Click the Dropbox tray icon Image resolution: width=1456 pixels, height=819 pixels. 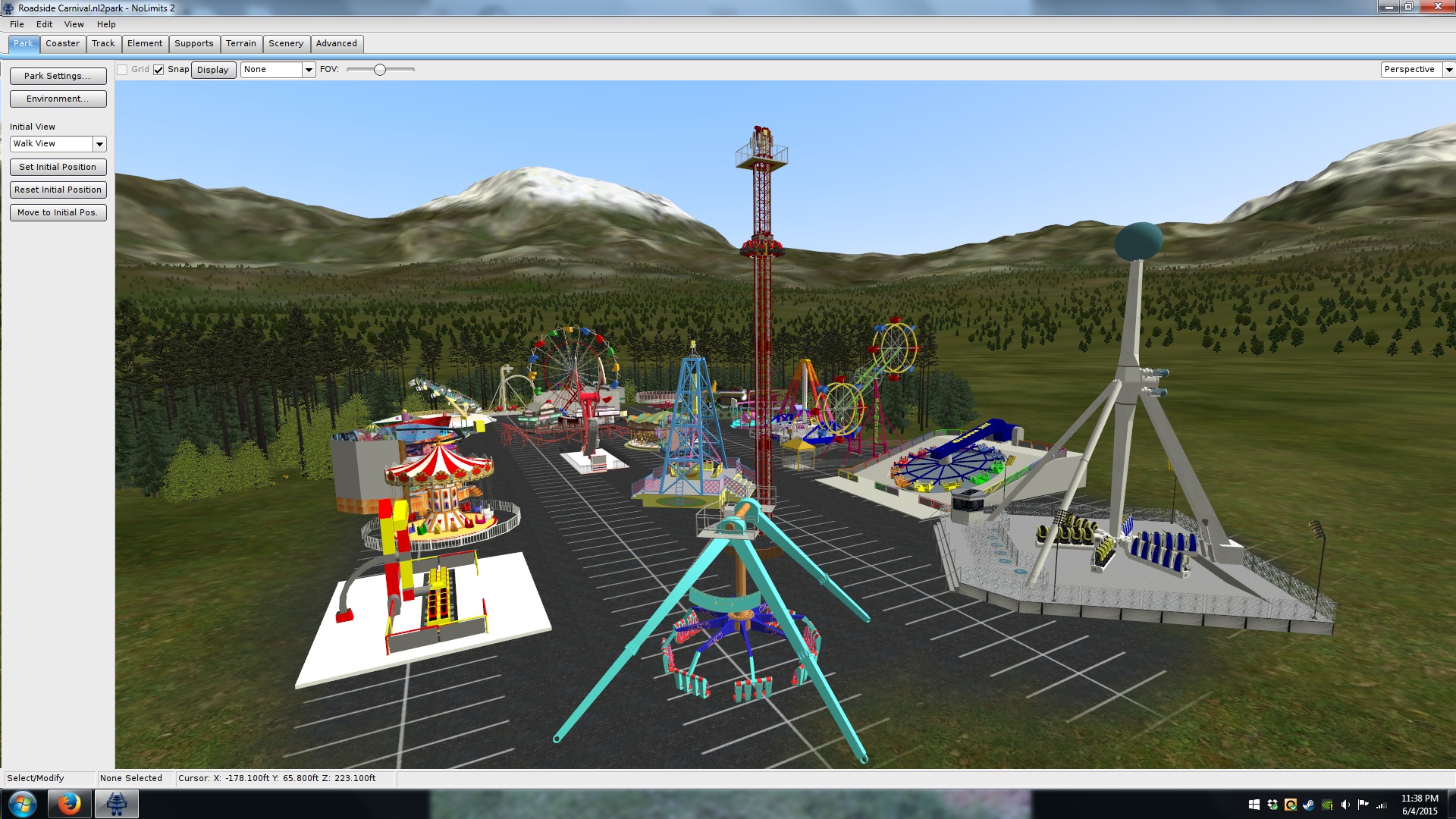click(1272, 805)
